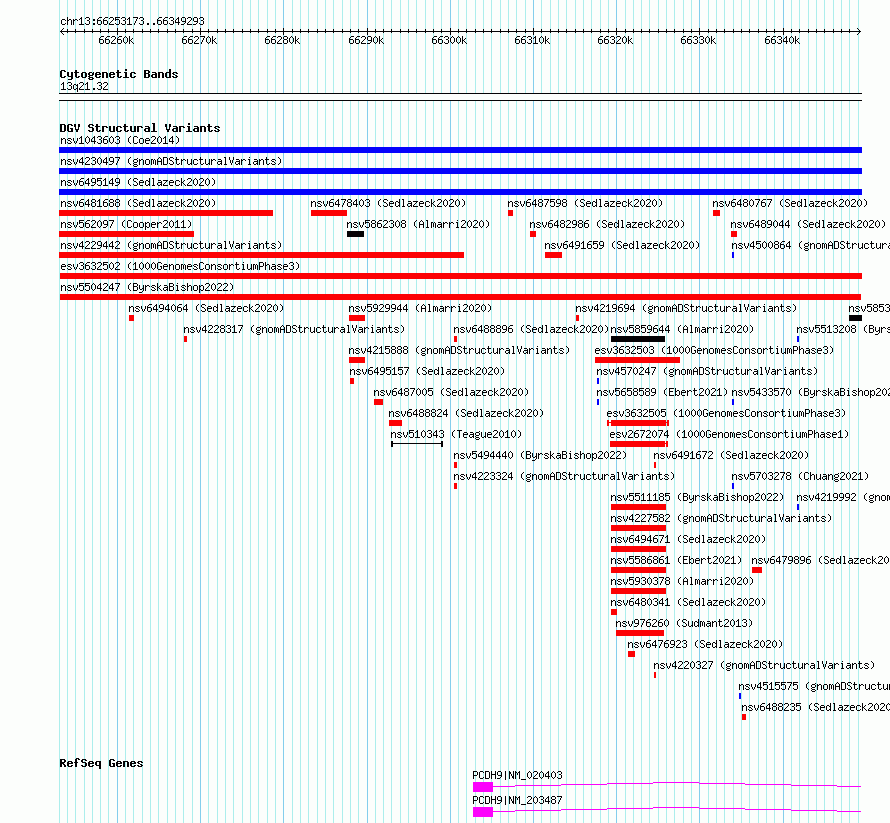Click the nsv5504247 (ByrskaBishop2022) label

coord(147,287)
